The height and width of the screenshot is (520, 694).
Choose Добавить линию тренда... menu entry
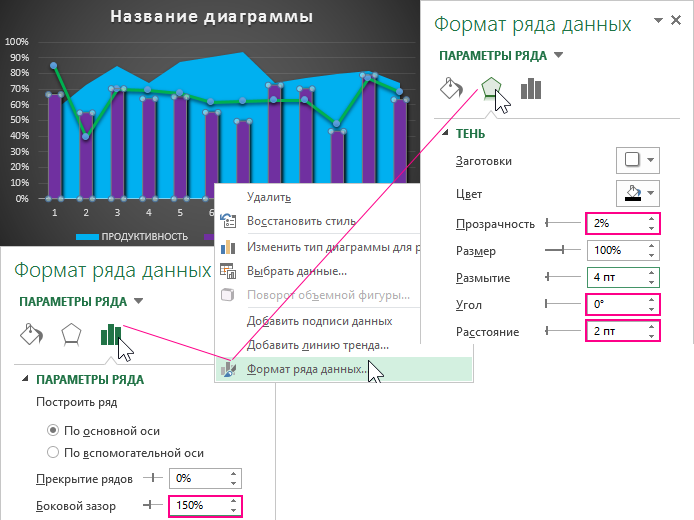(x=317, y=345)
